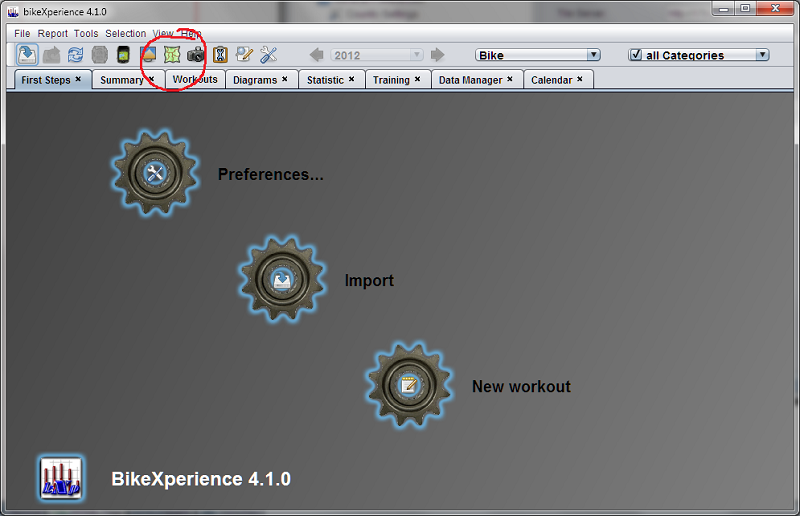Click the Preferences... label
The height and width of the screenshot is (516, 800).
tap(270, 175)
